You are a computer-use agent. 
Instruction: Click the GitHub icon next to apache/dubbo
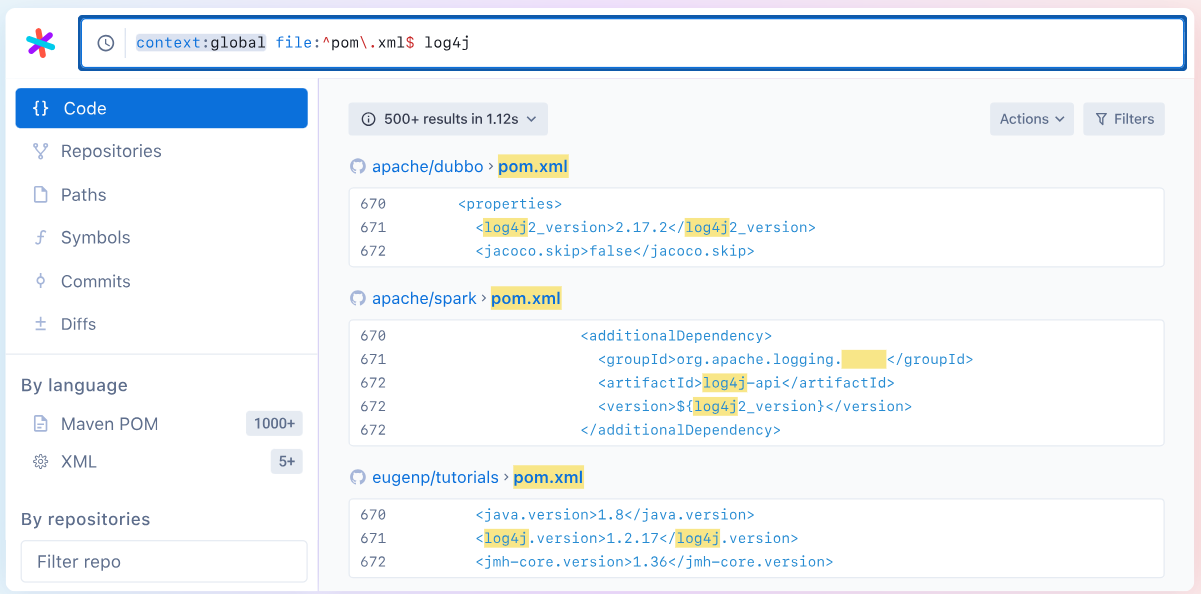tap(357, 166)
